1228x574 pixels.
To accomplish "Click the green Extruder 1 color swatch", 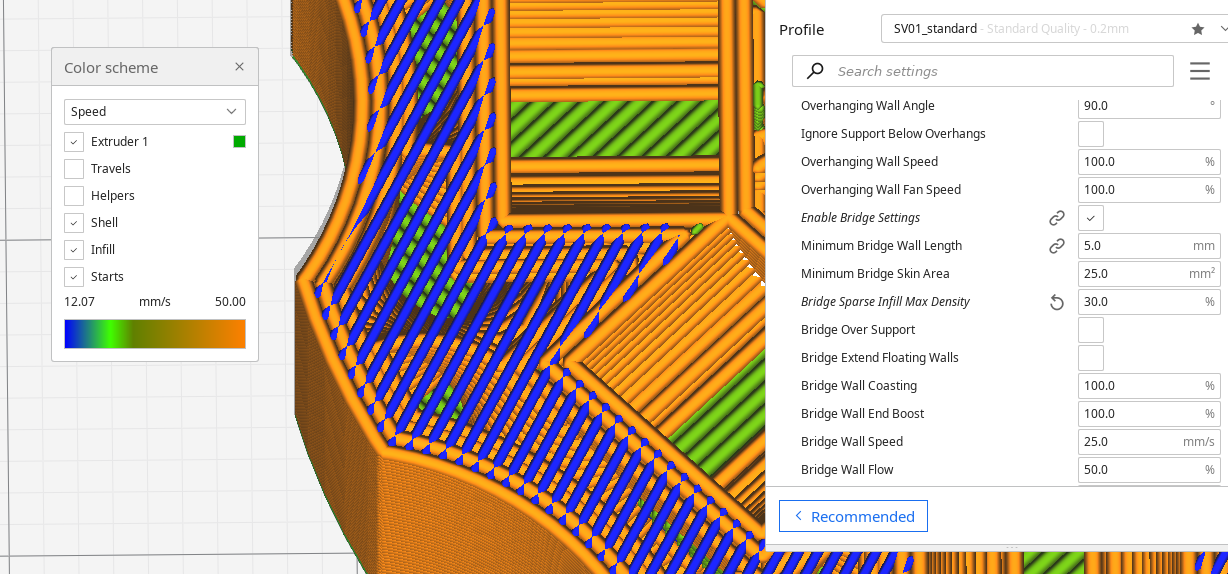I will (x=239, y=142).
